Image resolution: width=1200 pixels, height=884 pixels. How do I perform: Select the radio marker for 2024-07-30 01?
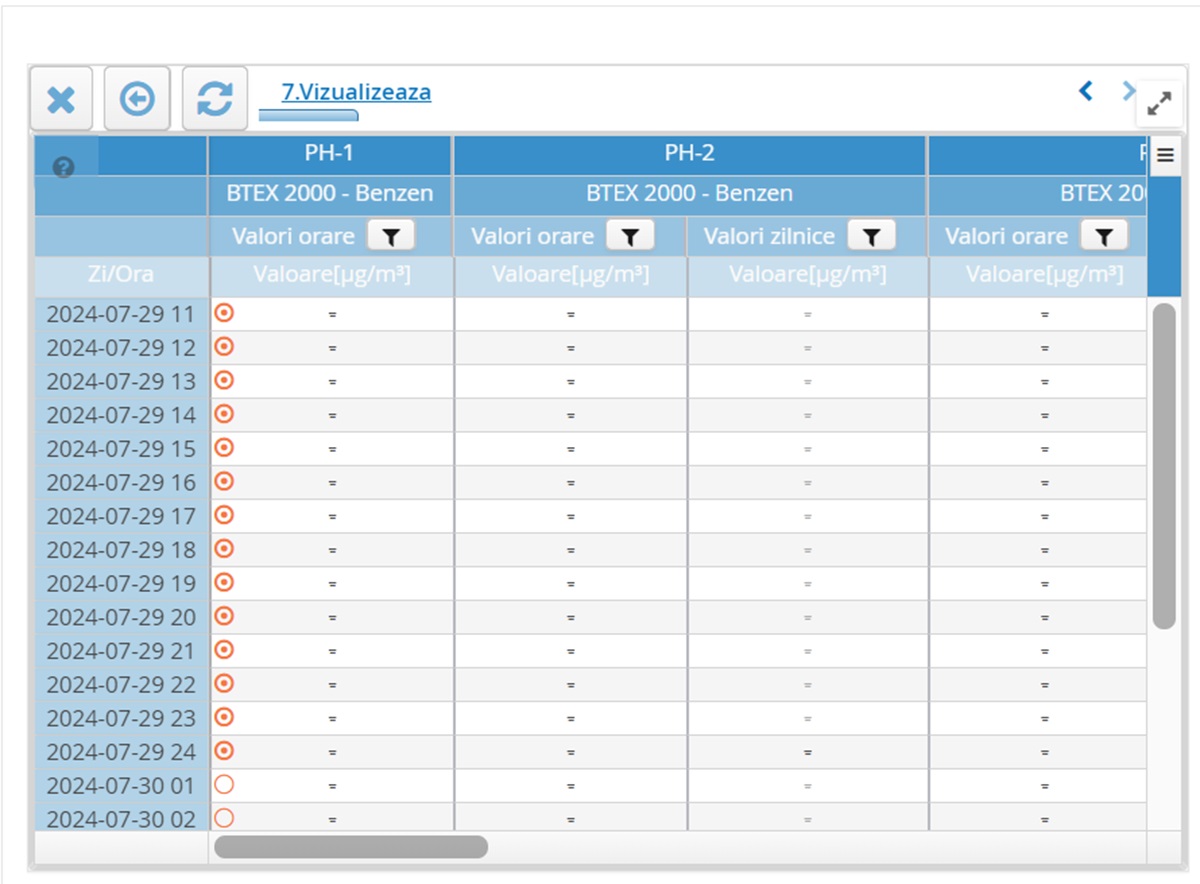[225, 784]
